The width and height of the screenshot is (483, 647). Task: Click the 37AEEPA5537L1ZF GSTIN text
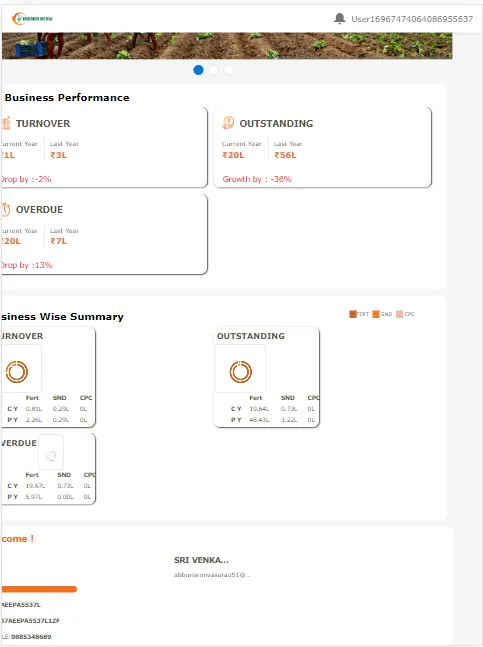coord(31,621)
